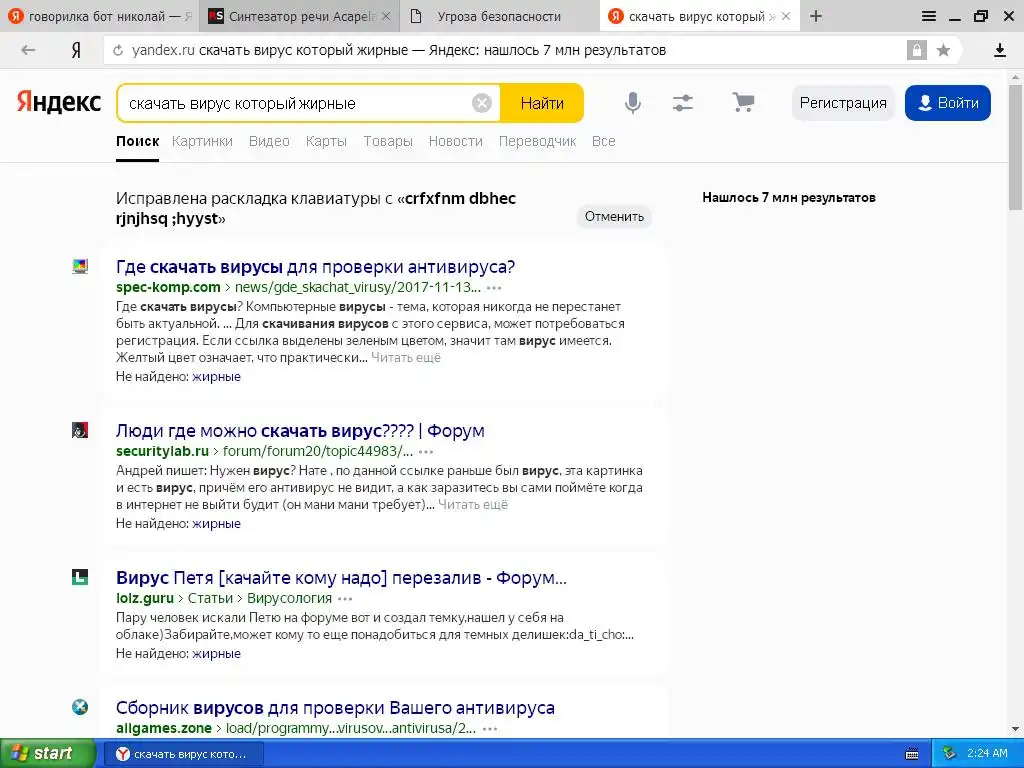Image resolution: width=1024 pixels, height=768 pixels.
Task: Click жирные under the lolz.guru result
Action: 216,654
